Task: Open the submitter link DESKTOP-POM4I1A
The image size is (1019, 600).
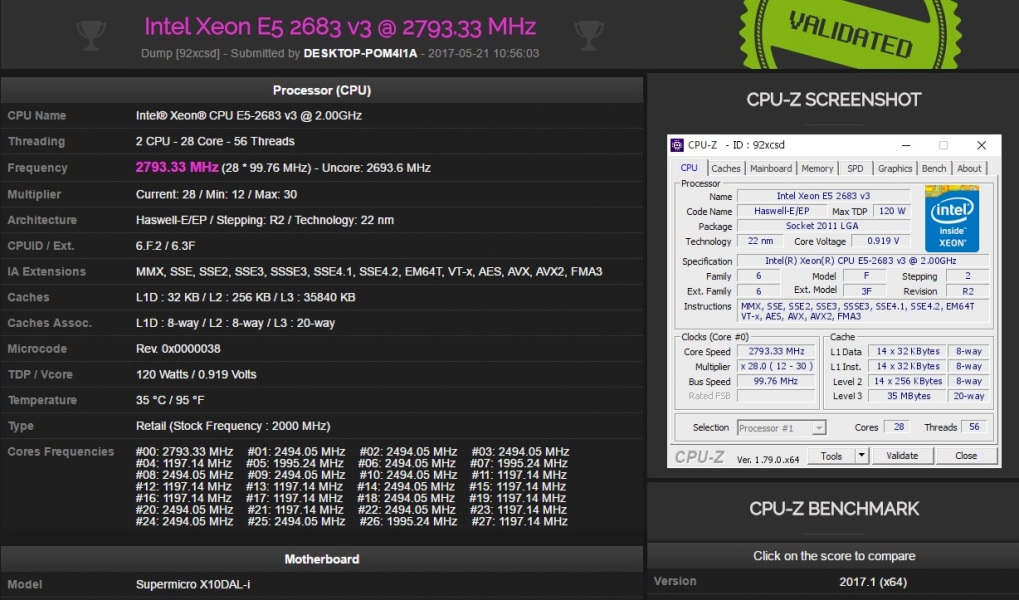Action: [360, 53]
